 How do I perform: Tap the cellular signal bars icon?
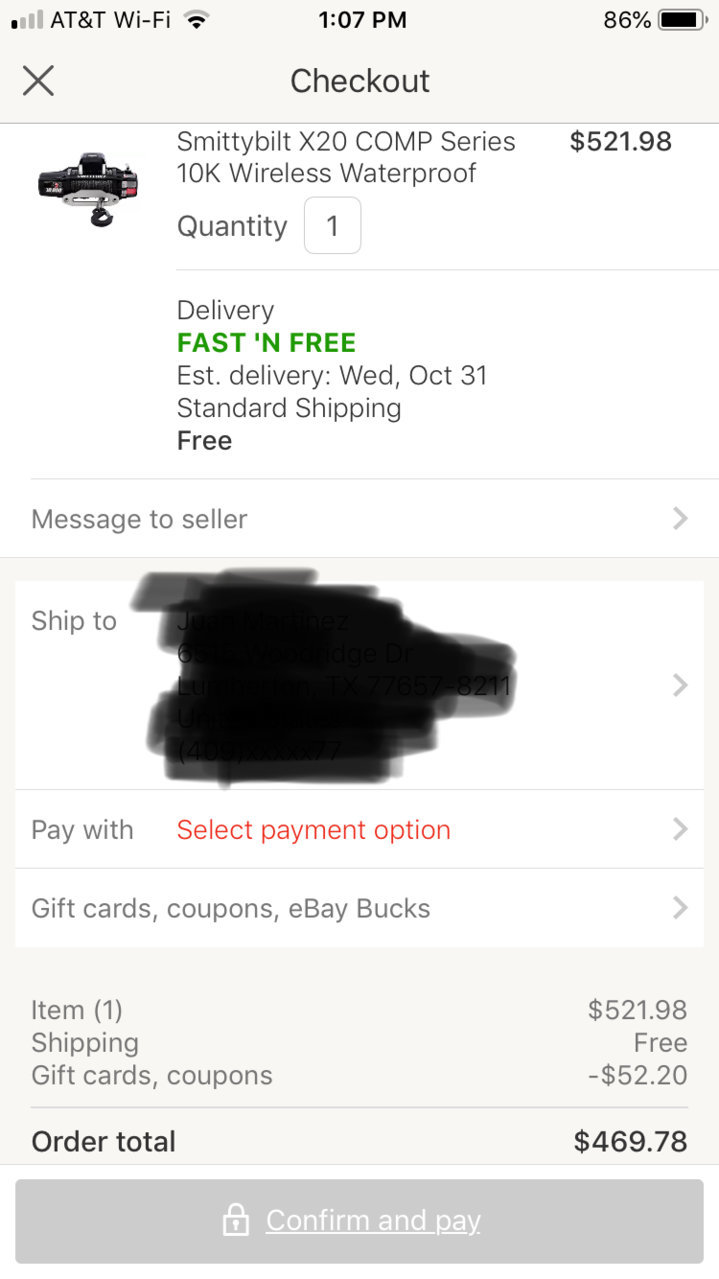click(x=27, y=20)
